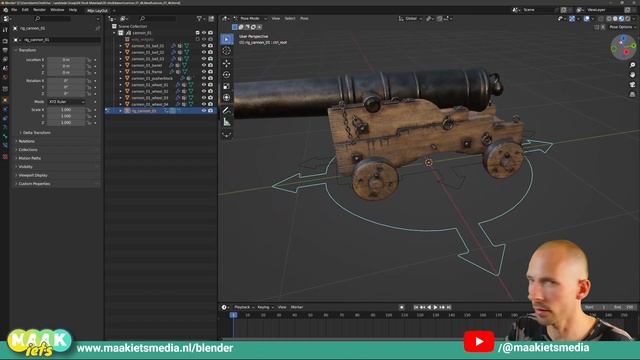Viewport: 640px width, 360px height.
Task: Open the viewport Pose menu
Action: click(x=304, y=18)
